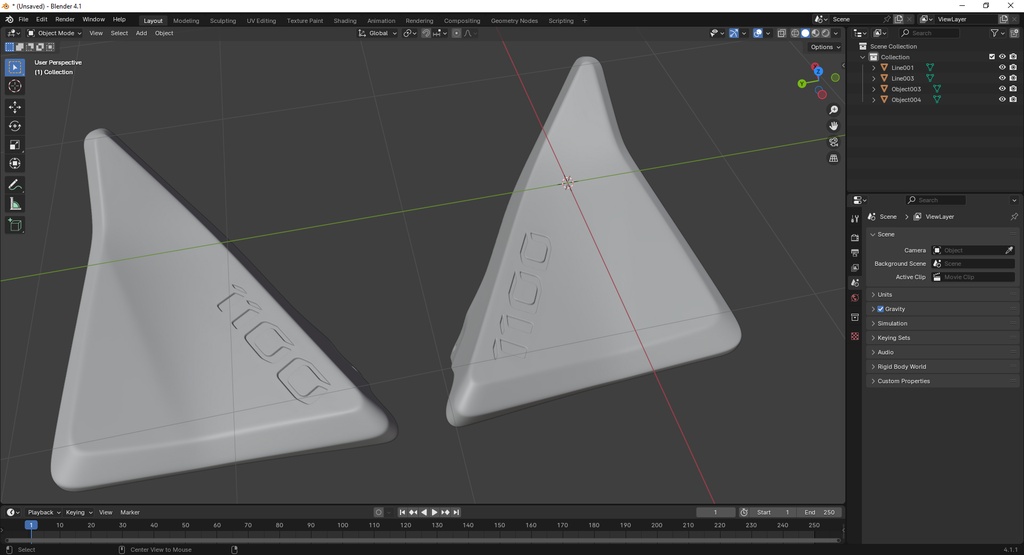Switch to orthographic grid view icon
The width and height of the screenshot is (1024, 555).
(x=833, y=159)
